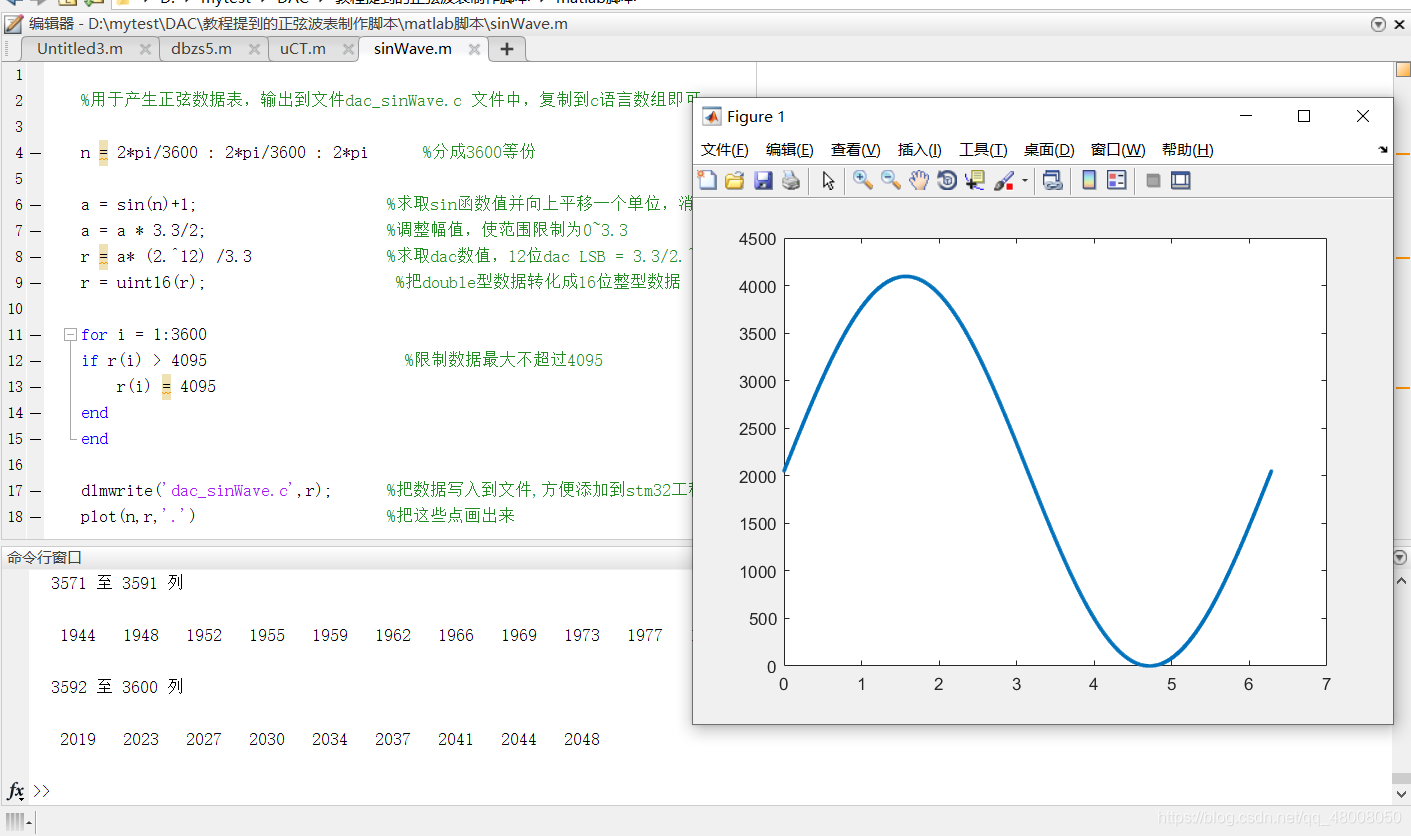This screenshot has height=836, width=1411.
Task: Open the 编辑(E) menu in Figure 1
Action: pyautogui.click(x=790, y=149)
